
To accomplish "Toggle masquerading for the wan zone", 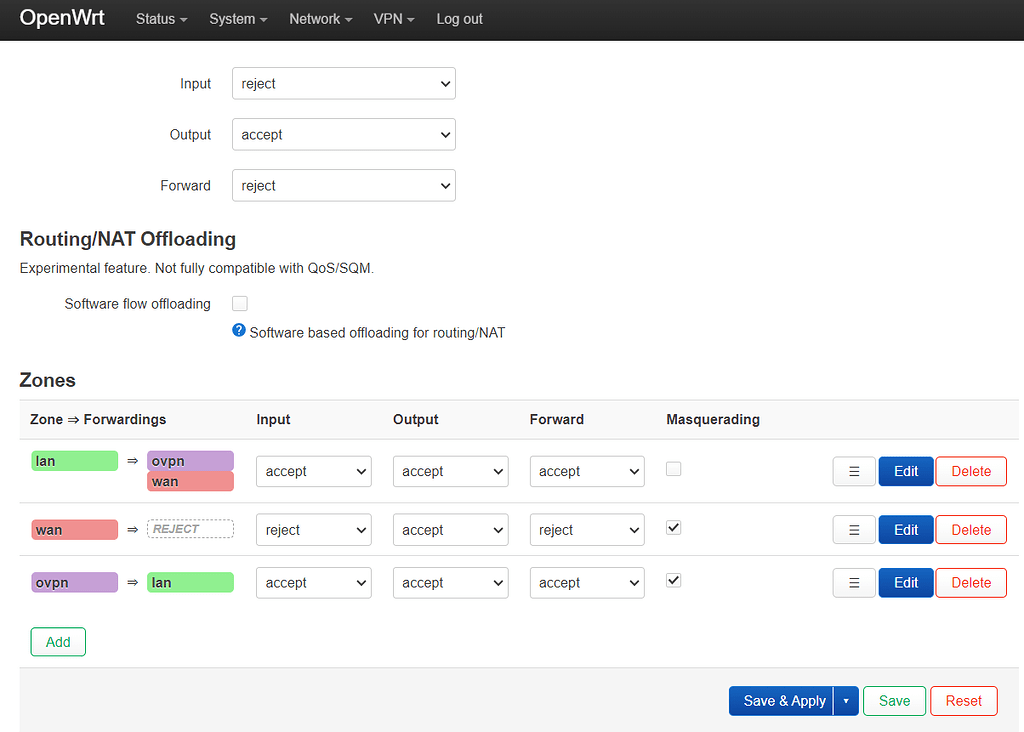I will [674, 528].
